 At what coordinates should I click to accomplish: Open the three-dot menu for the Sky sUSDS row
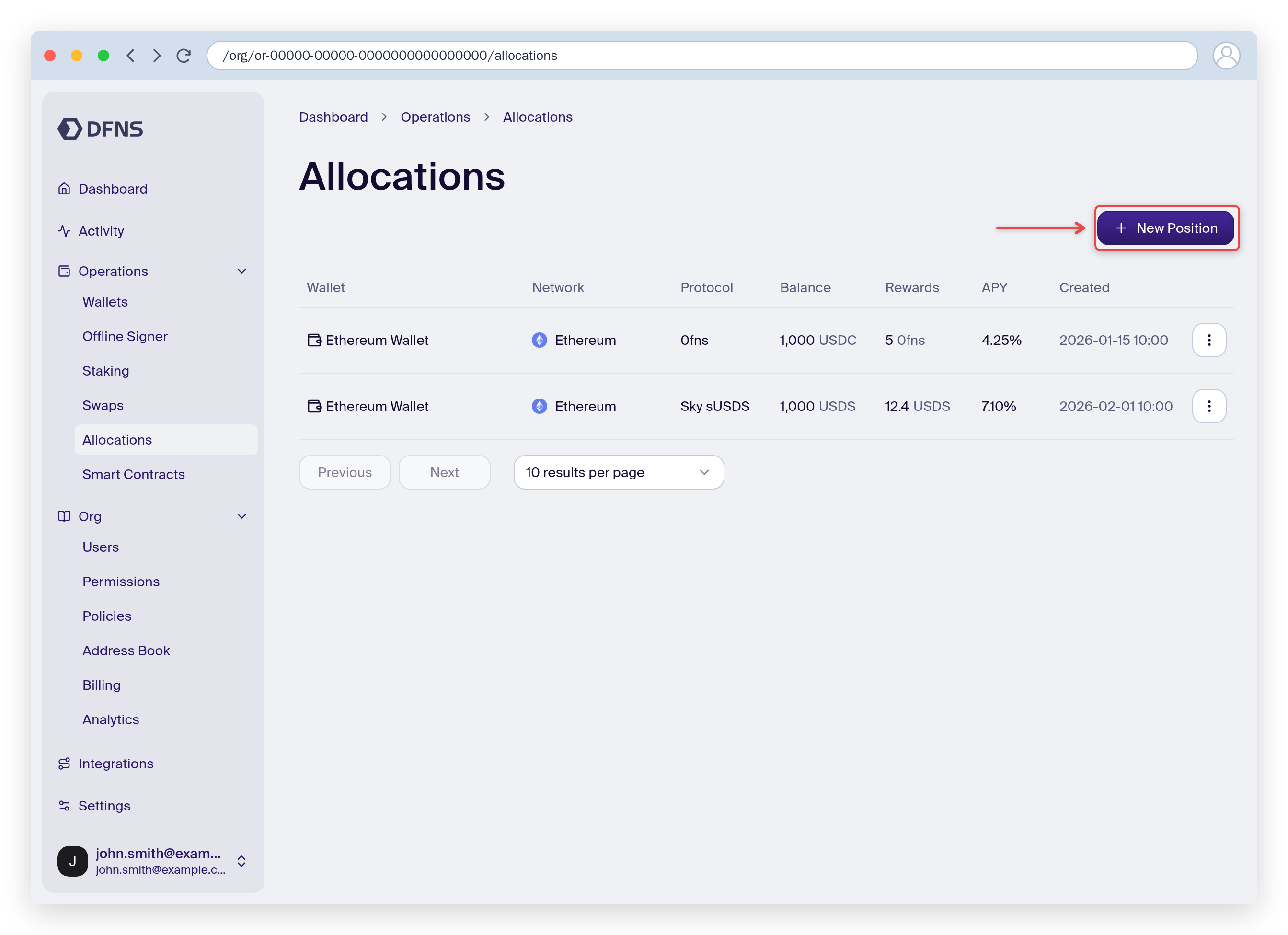click(1209, 406)
